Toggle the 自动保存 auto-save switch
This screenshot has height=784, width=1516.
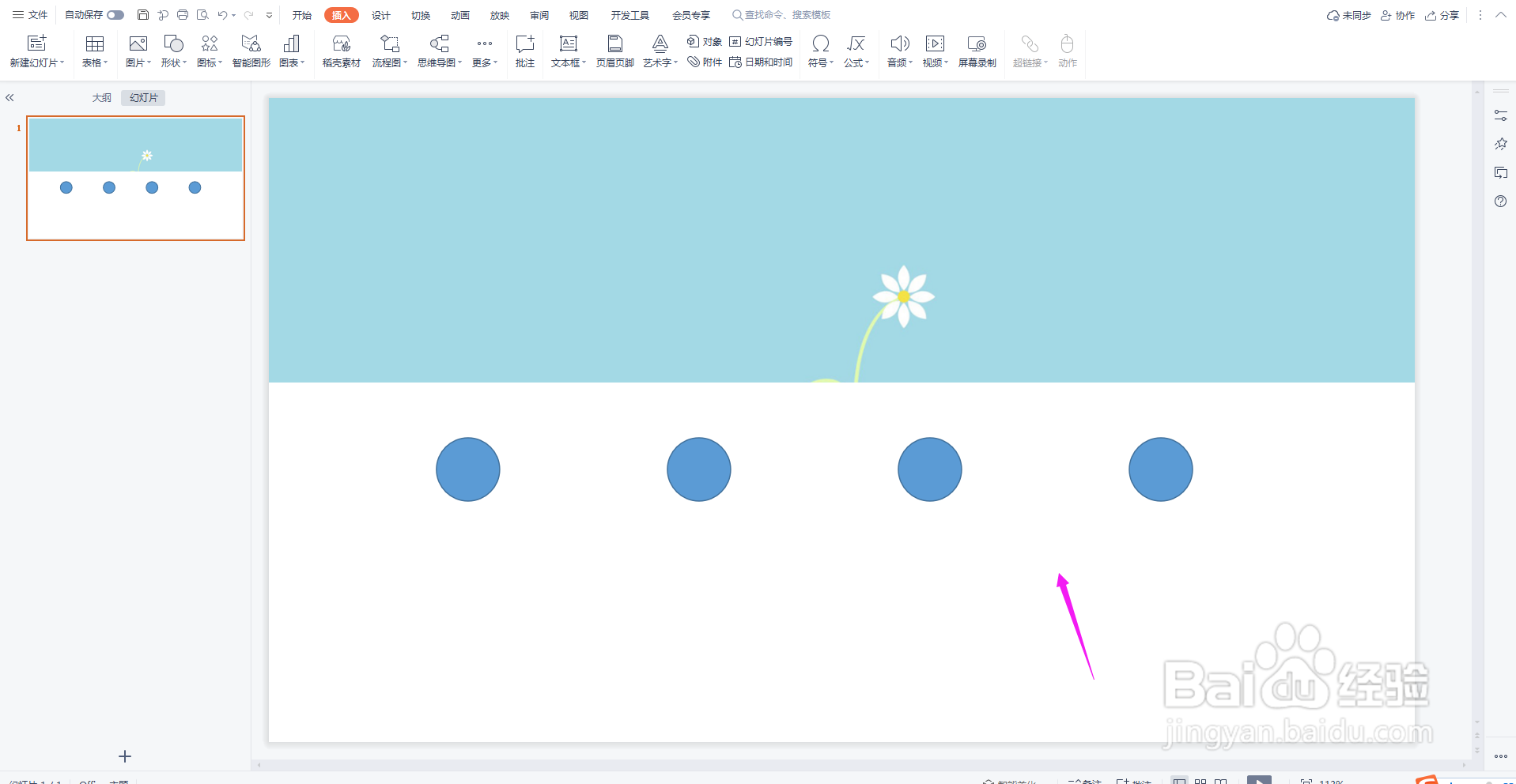click(115, 15)
